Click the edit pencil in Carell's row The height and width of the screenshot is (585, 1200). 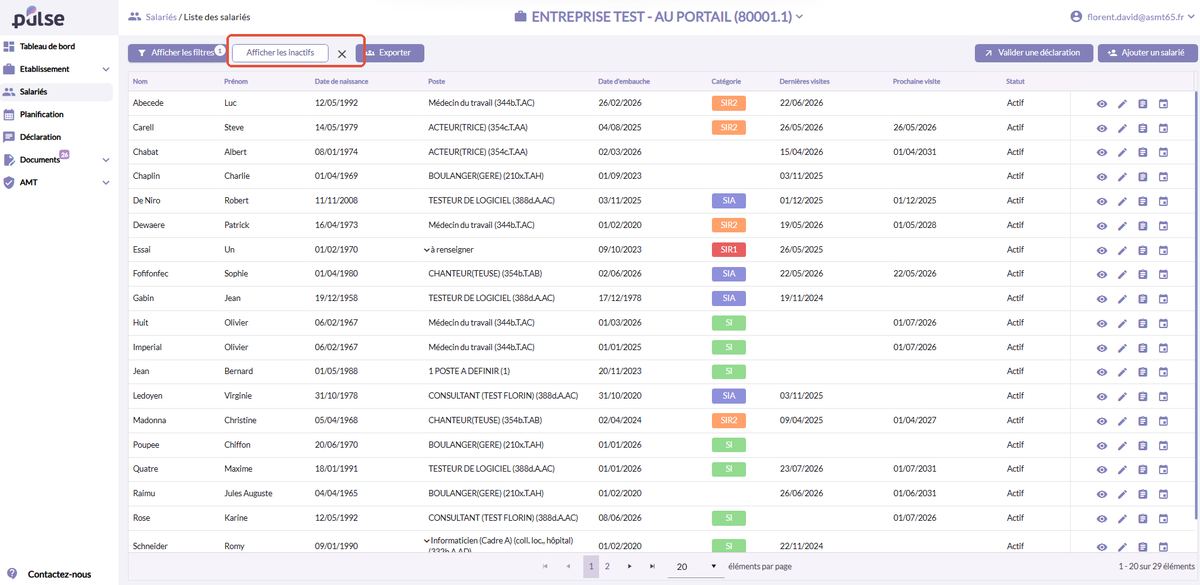(1122, 128)
